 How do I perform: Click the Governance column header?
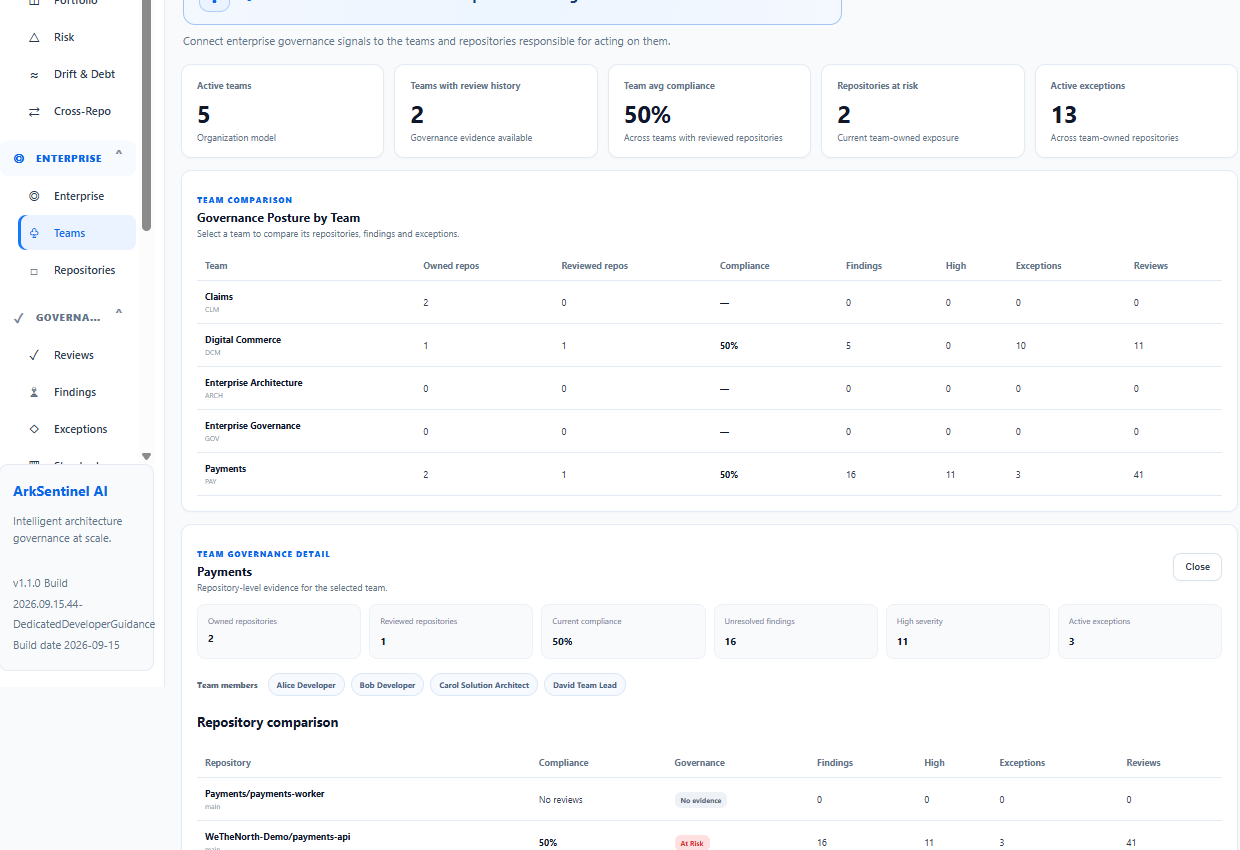click(700, 763)
